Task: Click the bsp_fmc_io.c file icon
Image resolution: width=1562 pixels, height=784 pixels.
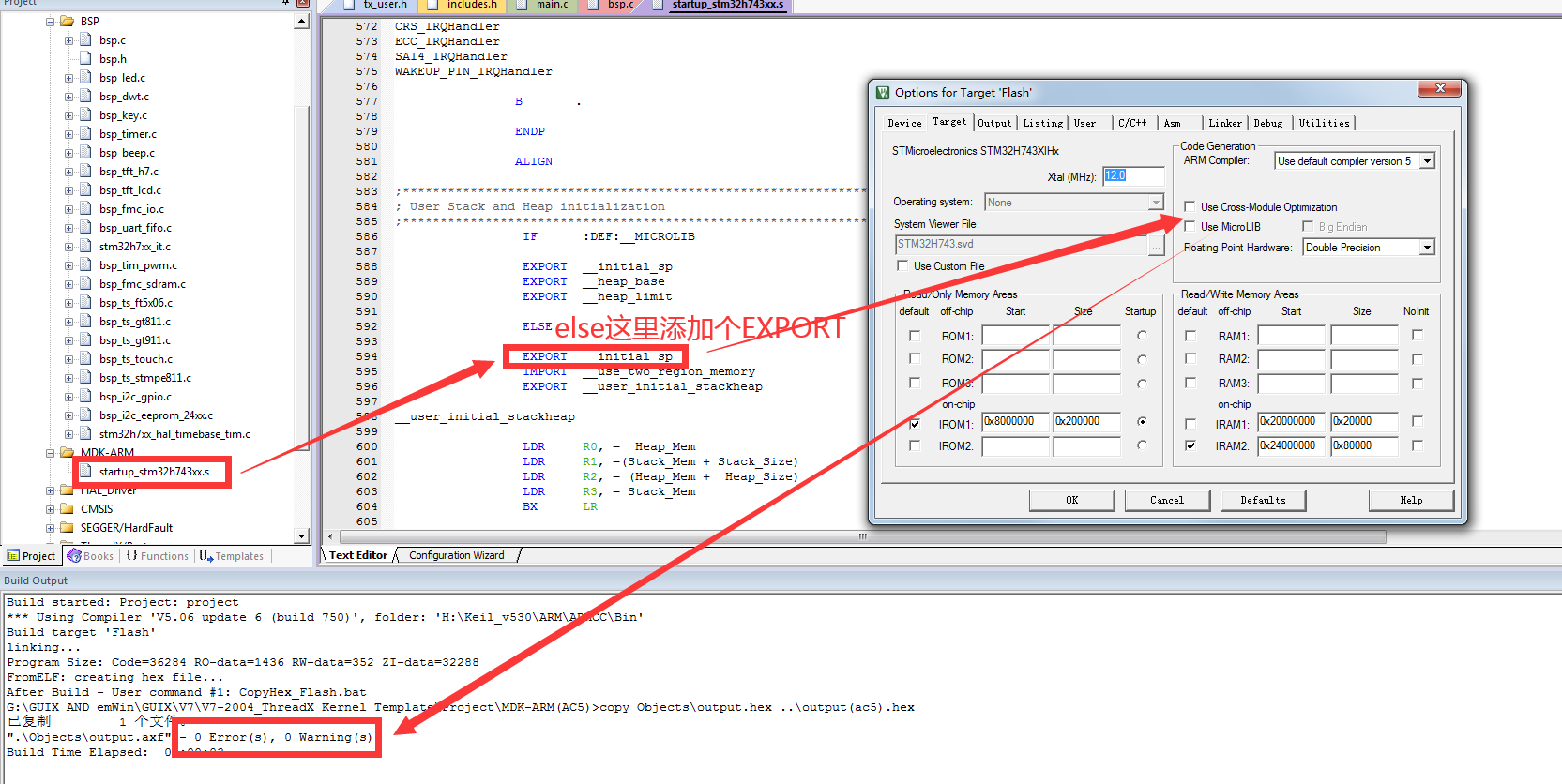Action: pyautogui.click(x=85, y=209)
